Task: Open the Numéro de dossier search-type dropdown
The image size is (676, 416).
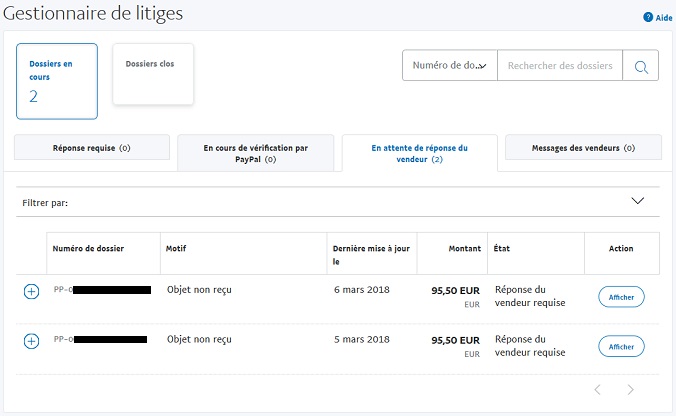Action: pyautogui.click(x=449, y=67)
